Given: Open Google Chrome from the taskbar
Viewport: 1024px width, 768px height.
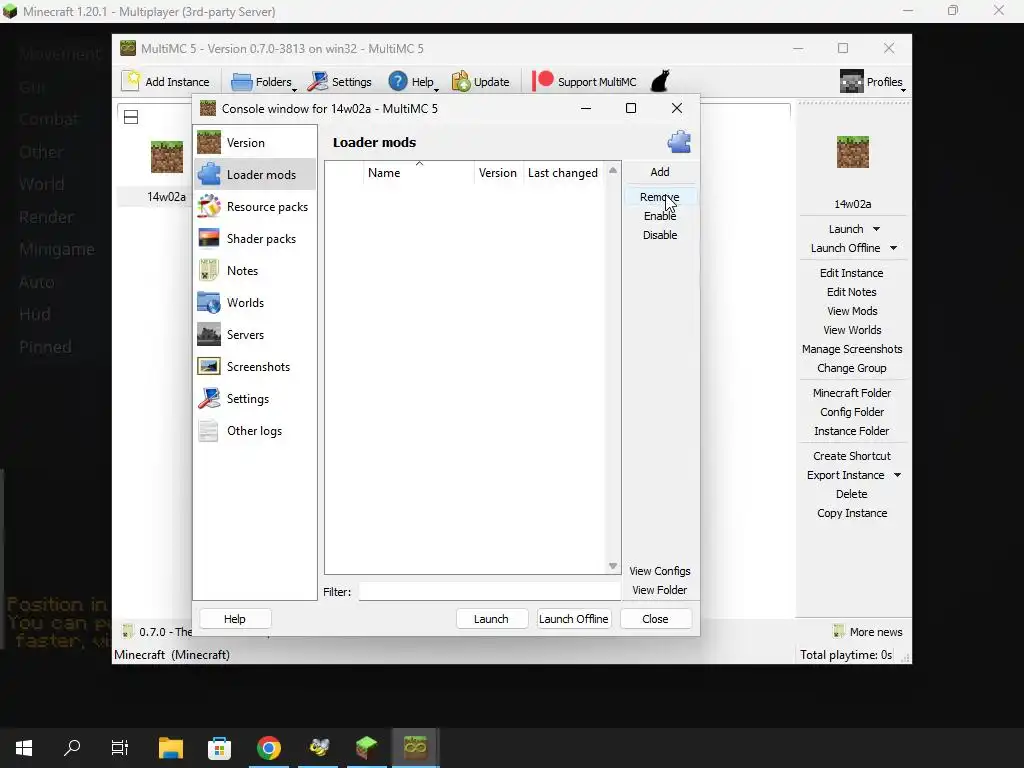Looking at the screenshot, I should (268, 748).
